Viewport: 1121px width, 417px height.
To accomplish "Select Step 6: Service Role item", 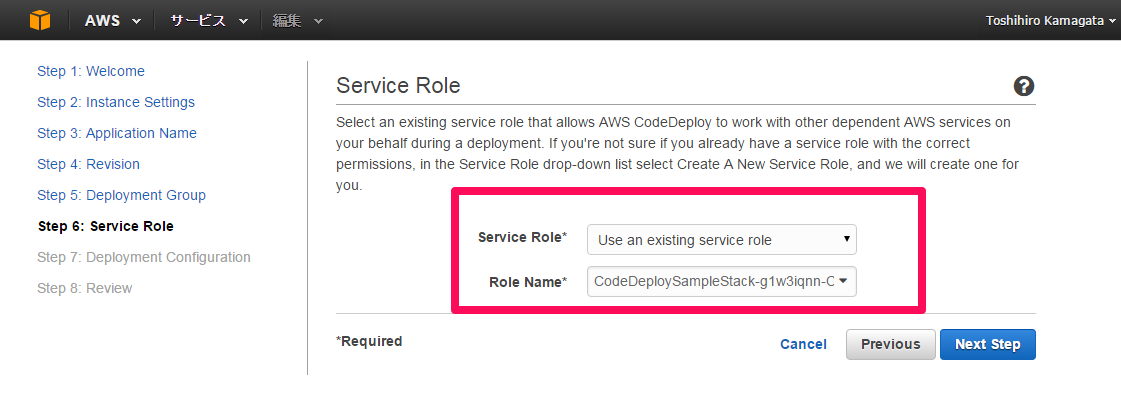I will coord(105,226).
